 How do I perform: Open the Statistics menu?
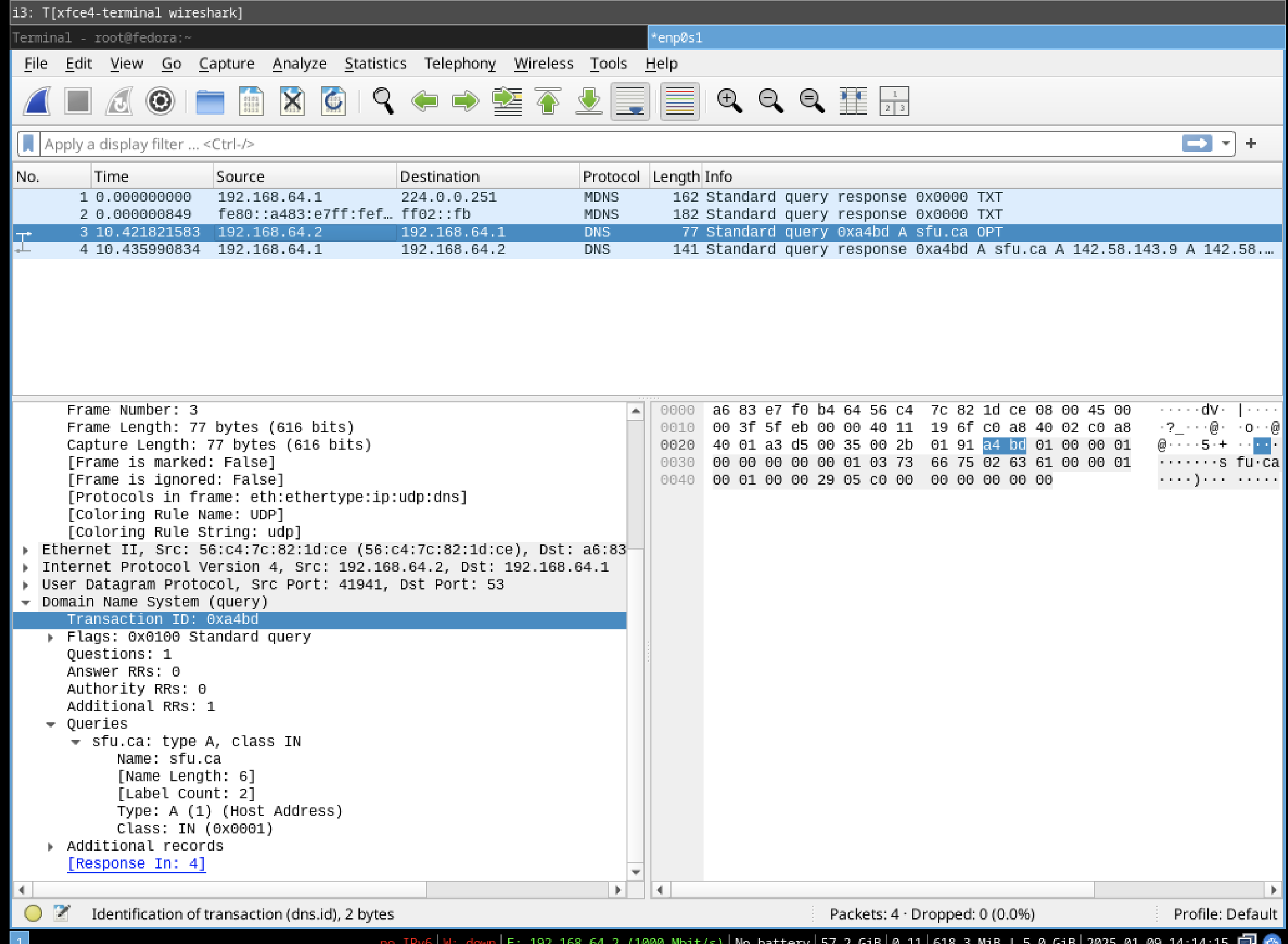pyautogui.click(x=375, y=63)
